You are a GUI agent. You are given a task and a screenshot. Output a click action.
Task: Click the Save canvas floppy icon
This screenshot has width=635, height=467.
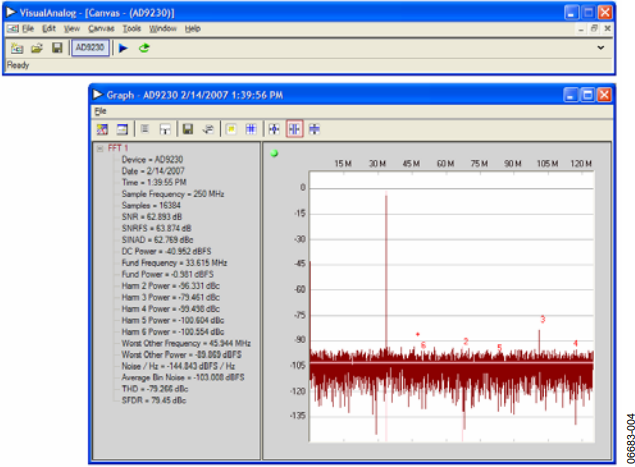point(57,48)
